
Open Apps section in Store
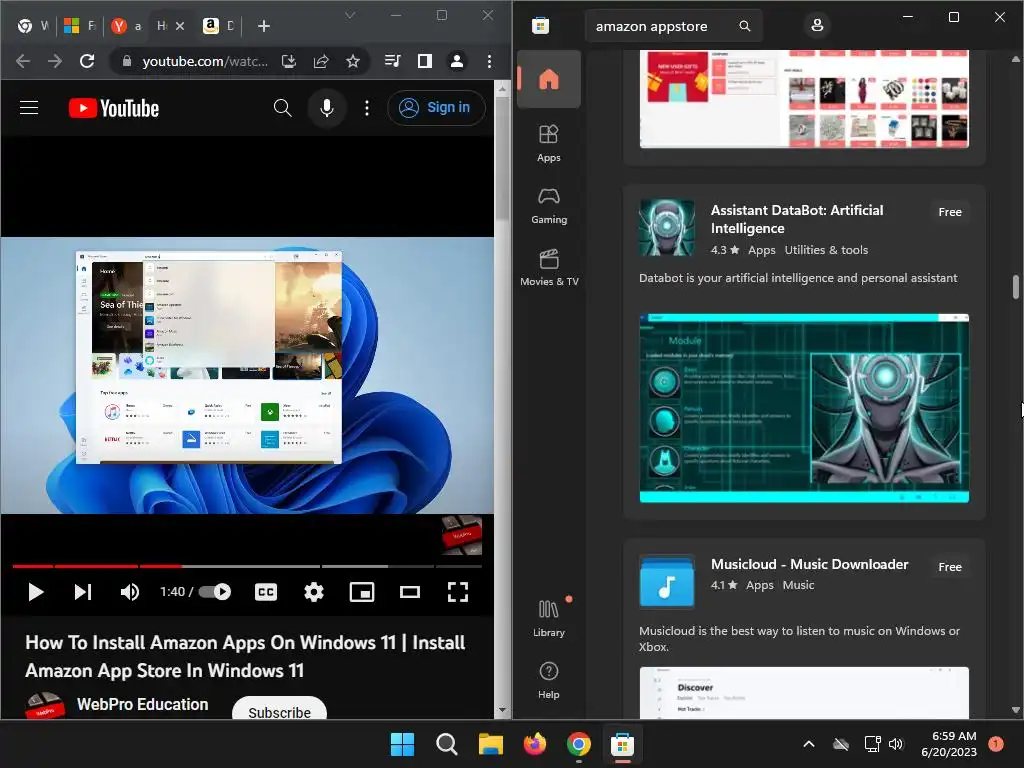(549, 143)
